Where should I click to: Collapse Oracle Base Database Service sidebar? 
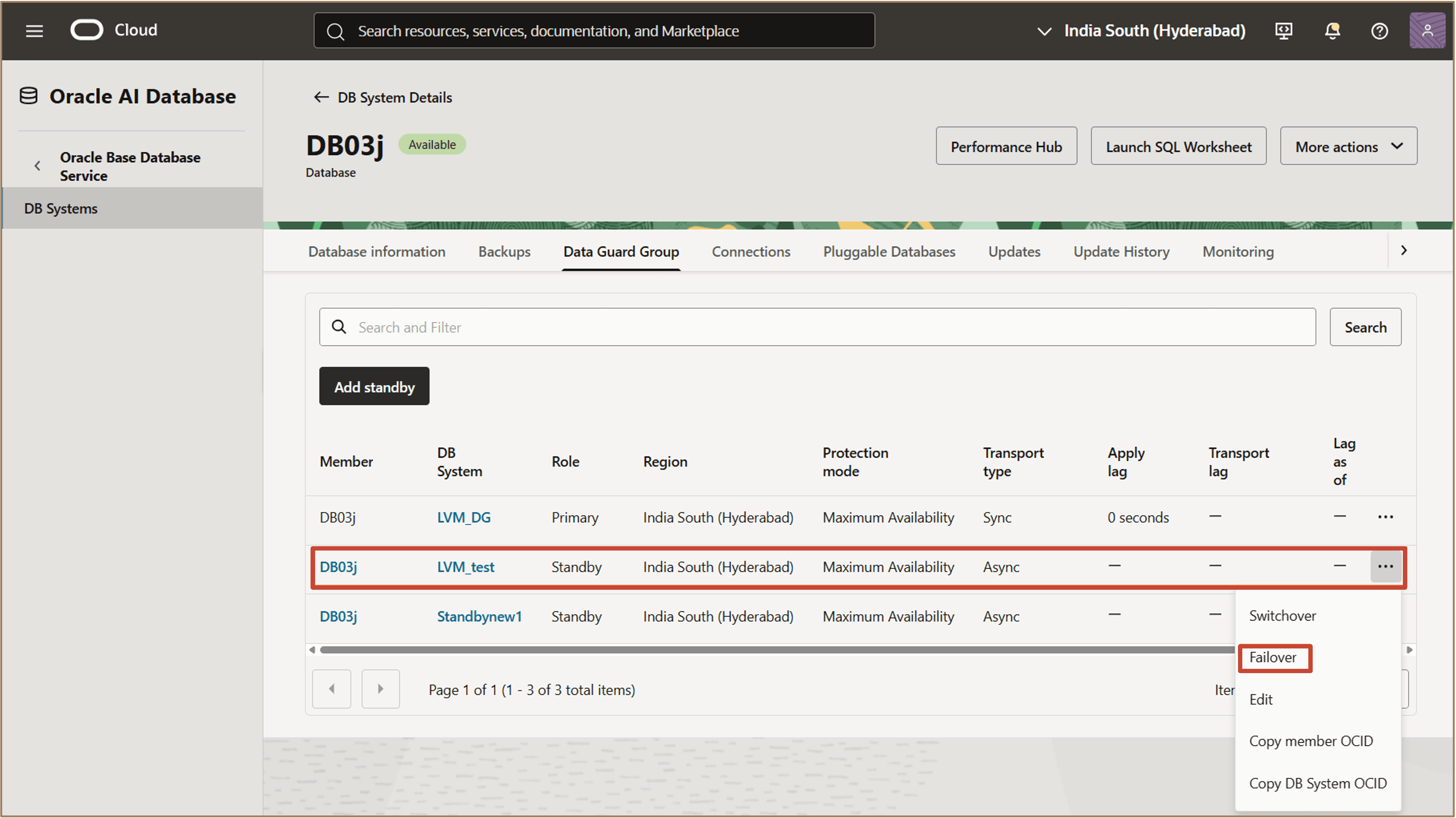[x=37, y=166]
